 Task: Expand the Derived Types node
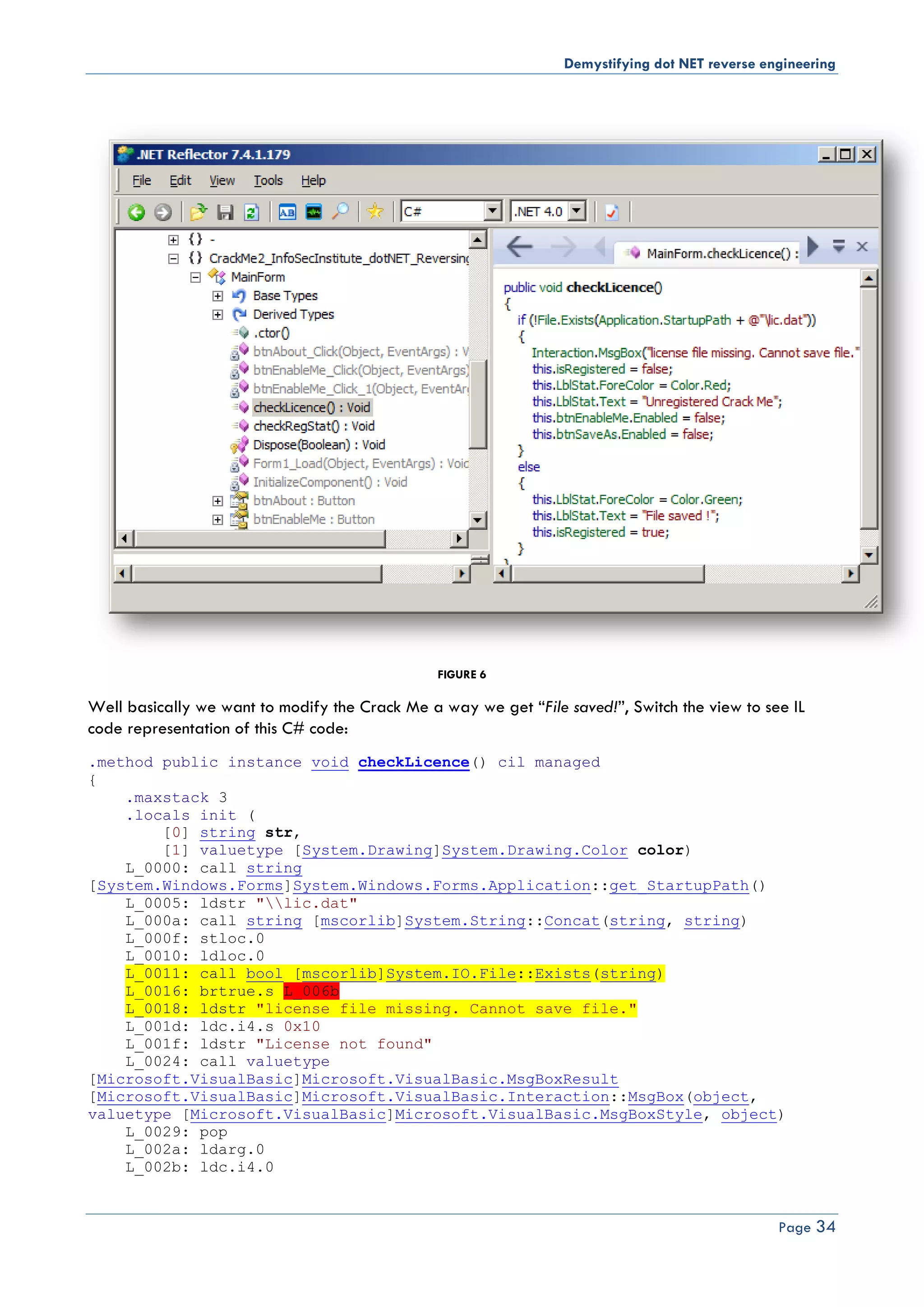[x=217, y=315]
